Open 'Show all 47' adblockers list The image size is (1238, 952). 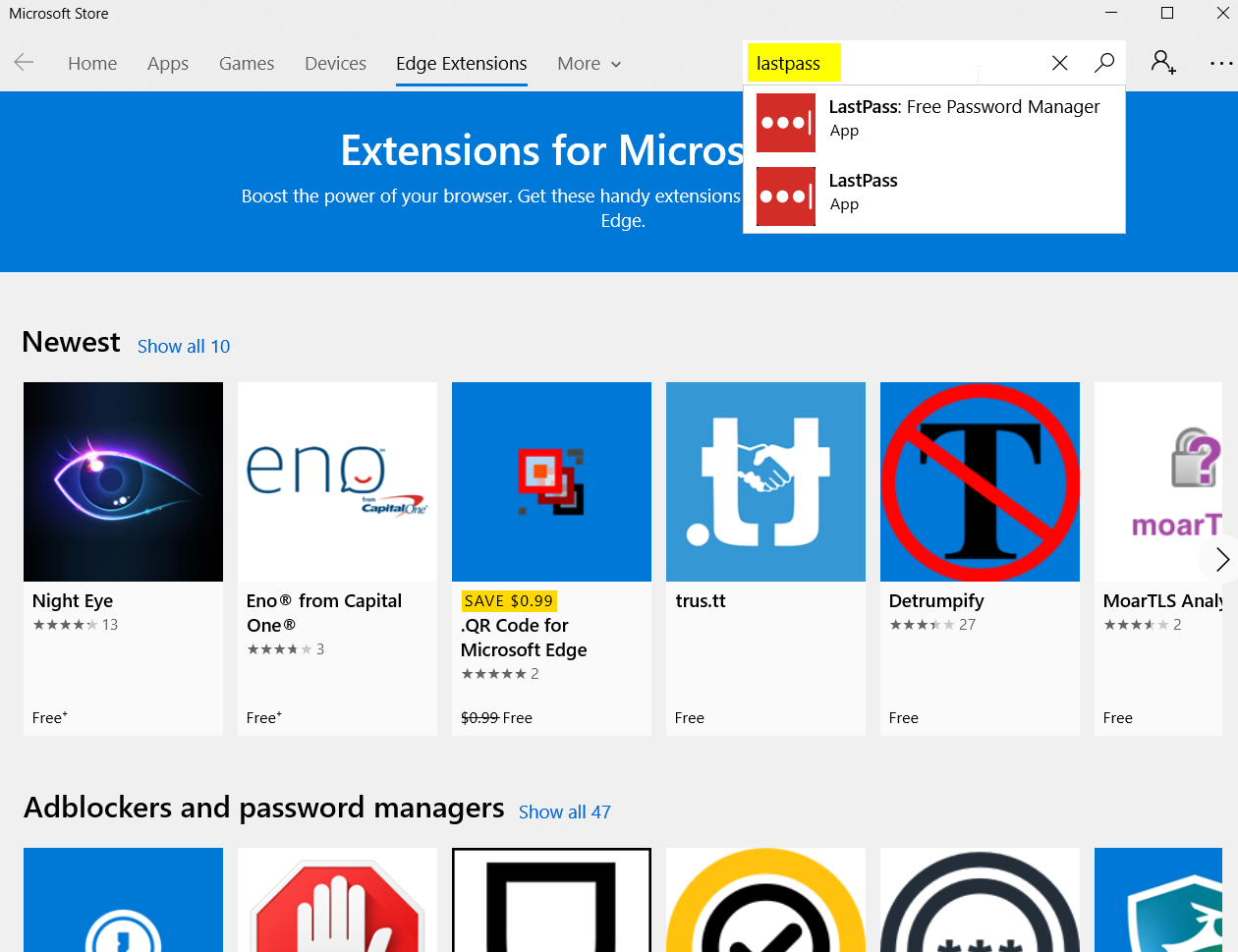coord(564,812)
